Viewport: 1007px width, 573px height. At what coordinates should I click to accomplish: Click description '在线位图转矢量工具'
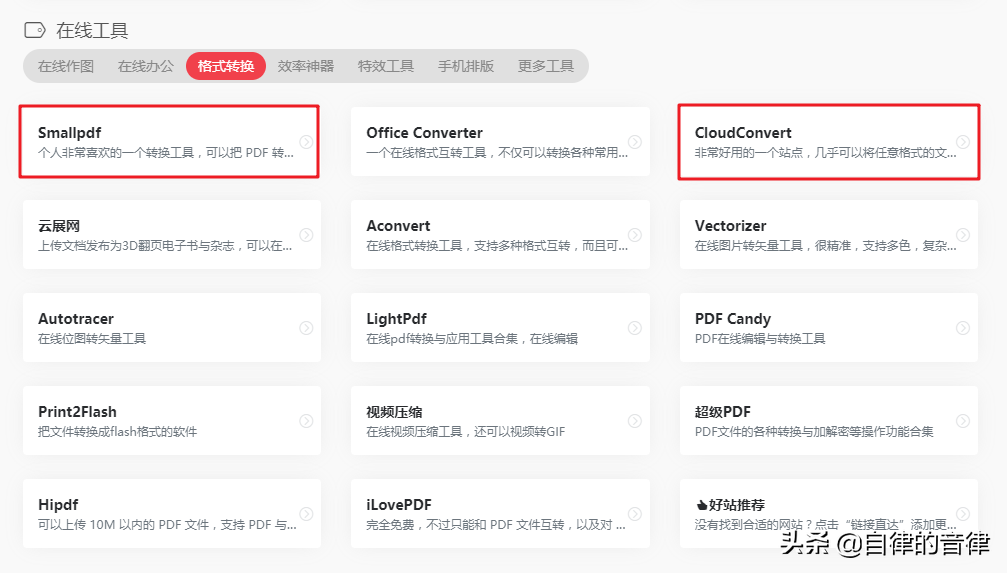click(x=92, y=339)
